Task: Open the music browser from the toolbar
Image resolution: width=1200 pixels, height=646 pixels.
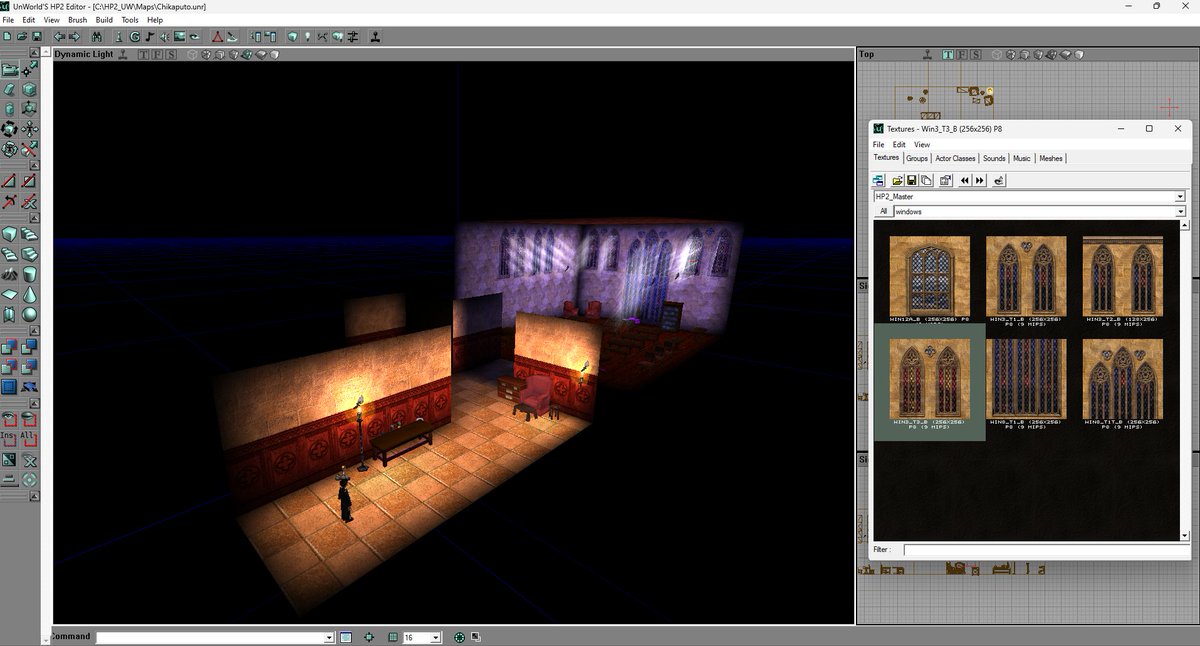Action: (x=148, y=35)
